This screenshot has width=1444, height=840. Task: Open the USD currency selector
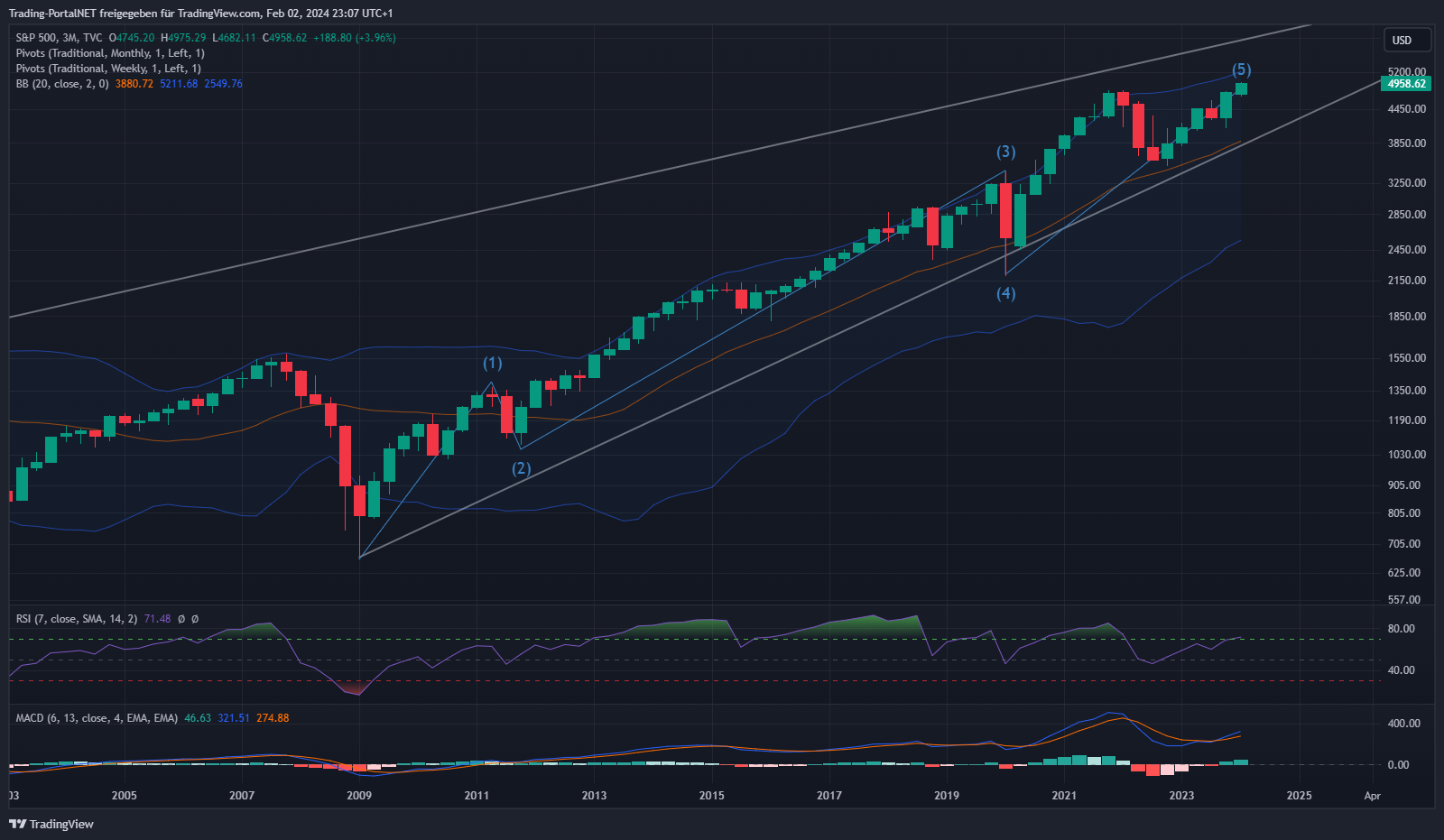1407,40
